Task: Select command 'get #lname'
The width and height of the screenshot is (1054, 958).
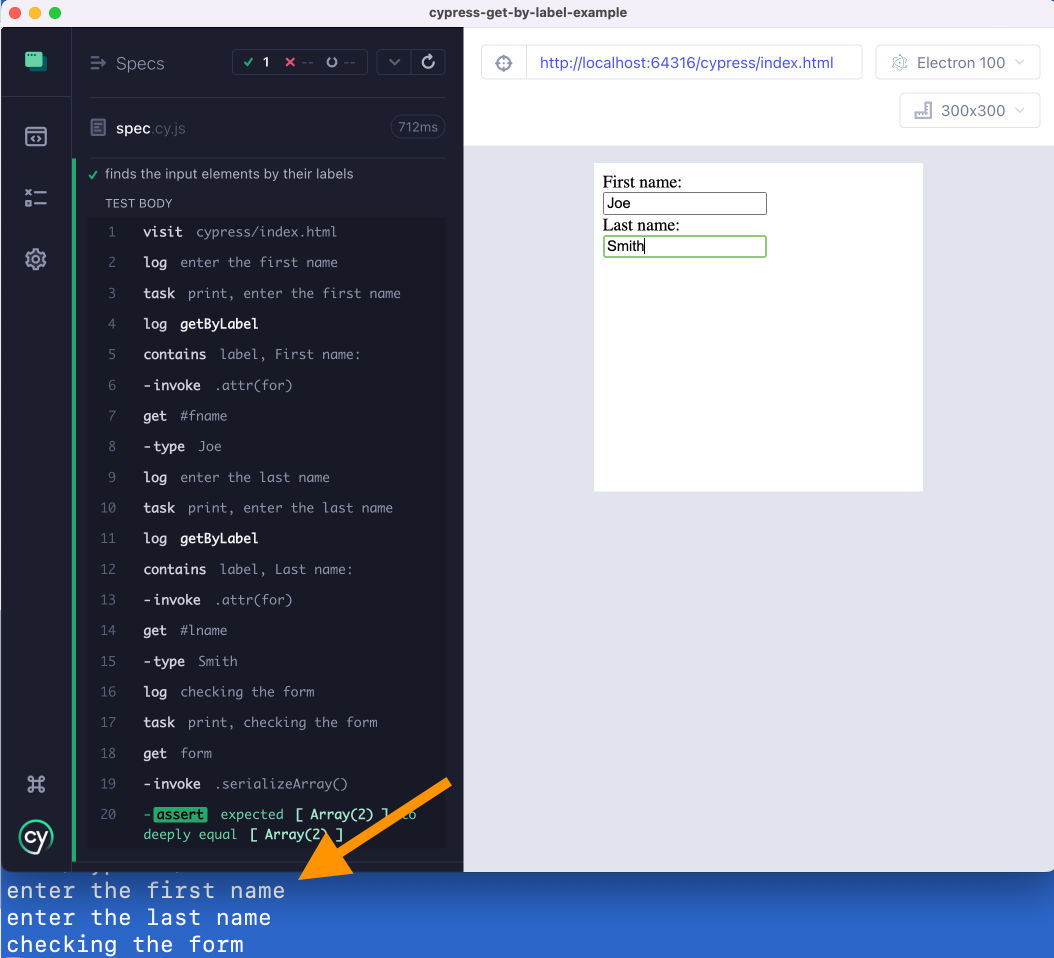Action: [x=266, y=631]
